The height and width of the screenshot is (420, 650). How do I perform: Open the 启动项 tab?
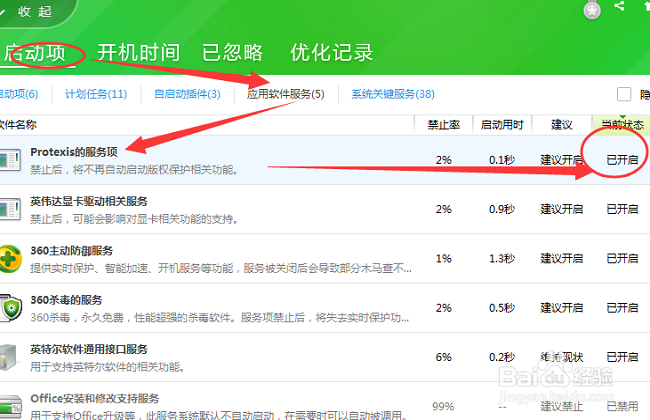pos(35,53)
